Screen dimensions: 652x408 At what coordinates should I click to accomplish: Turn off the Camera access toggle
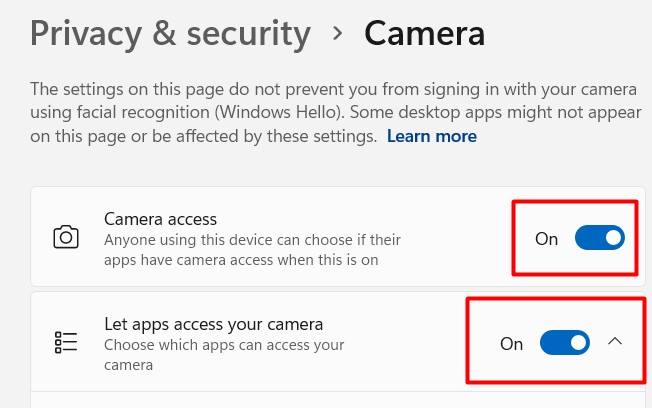(x=599, y=238)
